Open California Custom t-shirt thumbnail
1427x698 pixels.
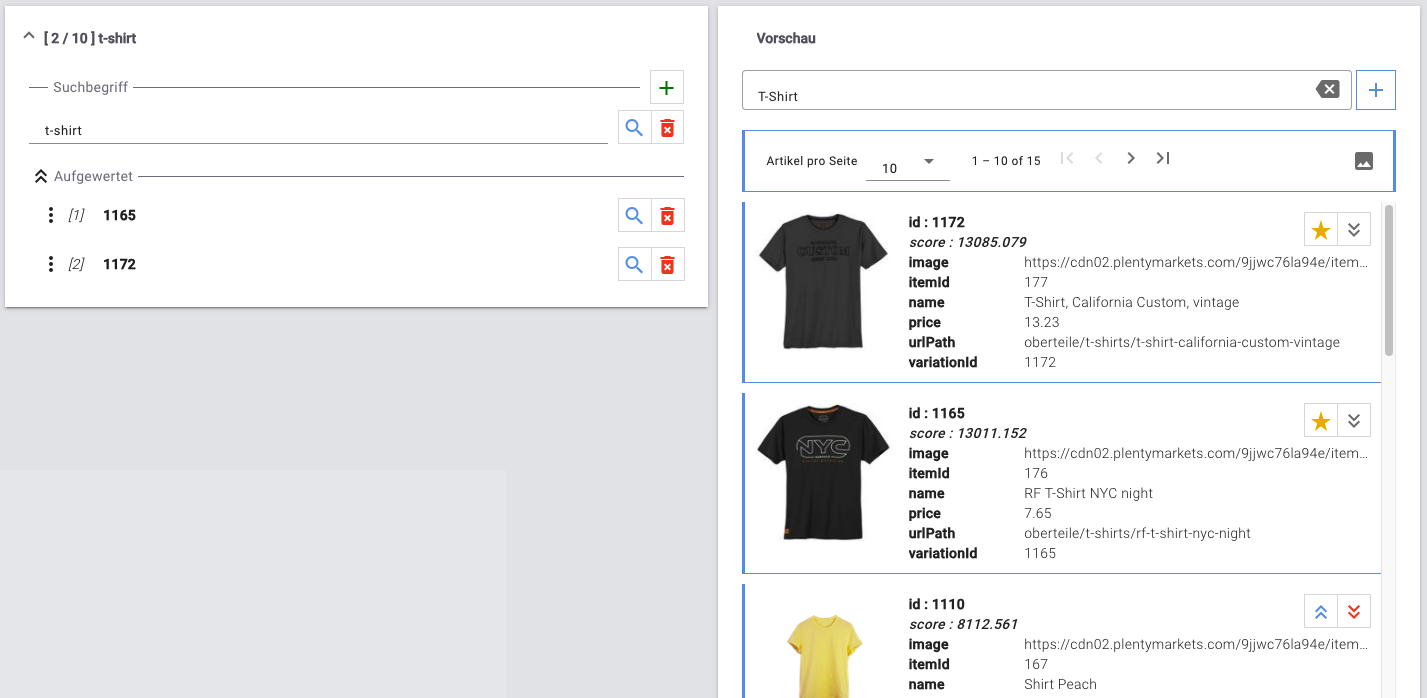click(x=824, y=281)
